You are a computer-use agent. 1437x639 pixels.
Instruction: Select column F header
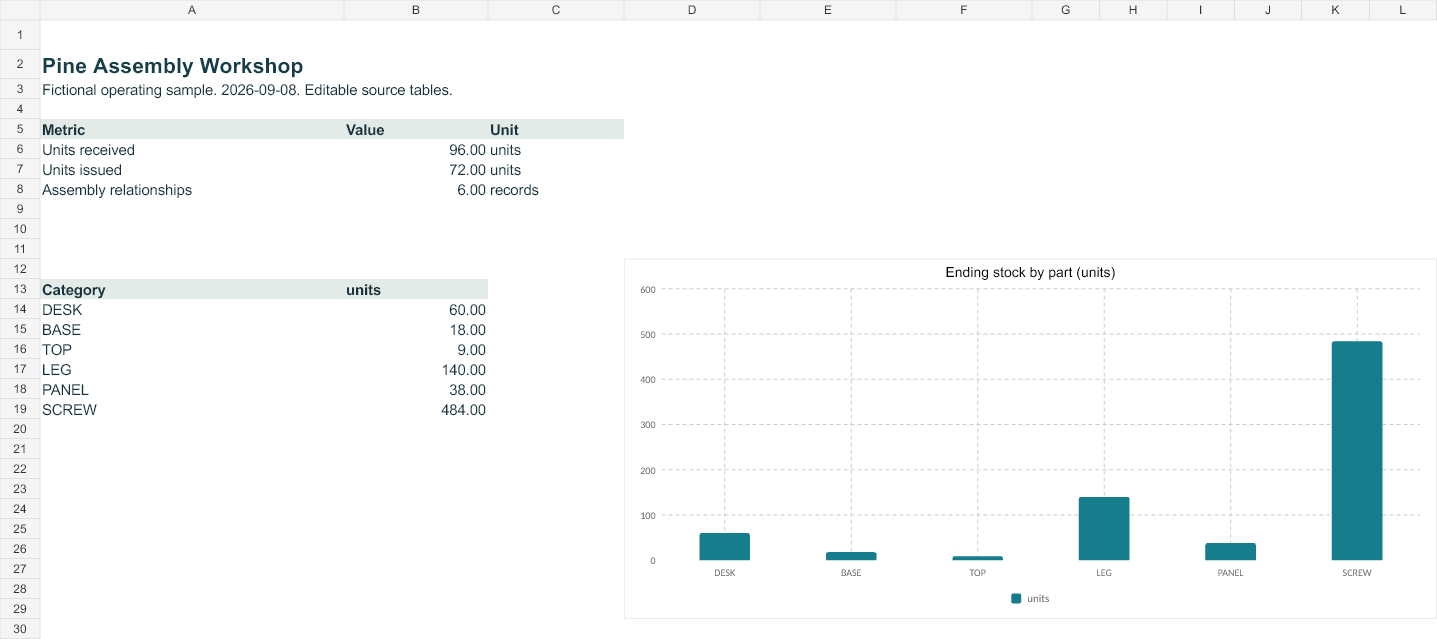964,10
